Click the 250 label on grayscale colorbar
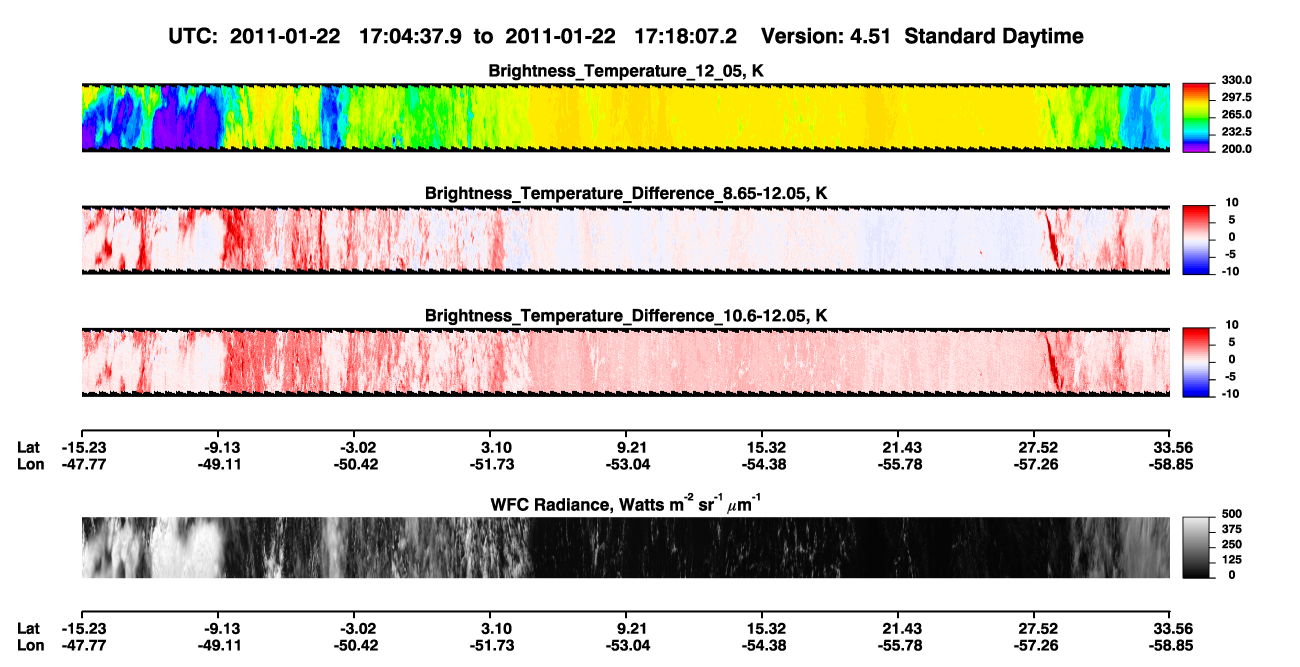 click(x=1230, y=544)
